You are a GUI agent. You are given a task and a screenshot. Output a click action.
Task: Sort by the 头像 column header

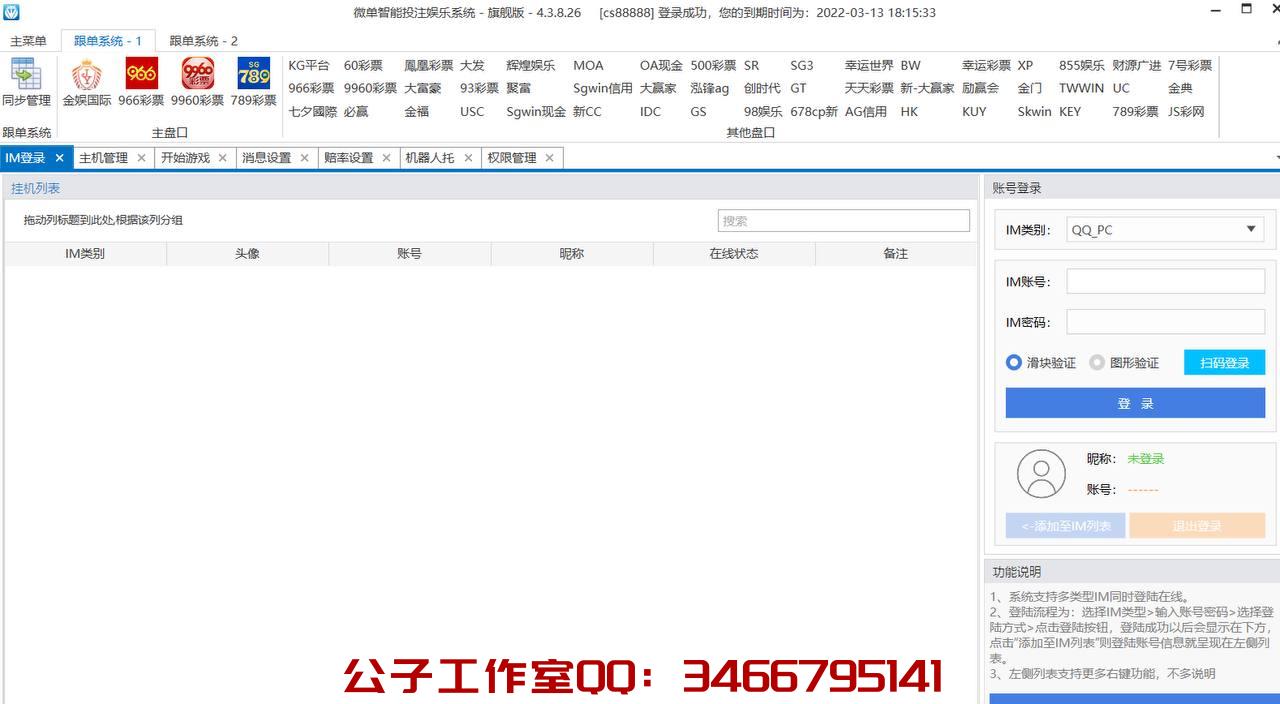tap(247, 254)
